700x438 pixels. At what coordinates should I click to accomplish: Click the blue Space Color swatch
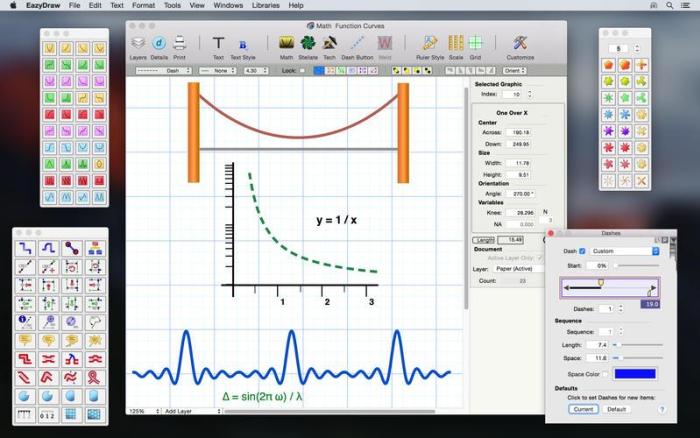(635, 374)
